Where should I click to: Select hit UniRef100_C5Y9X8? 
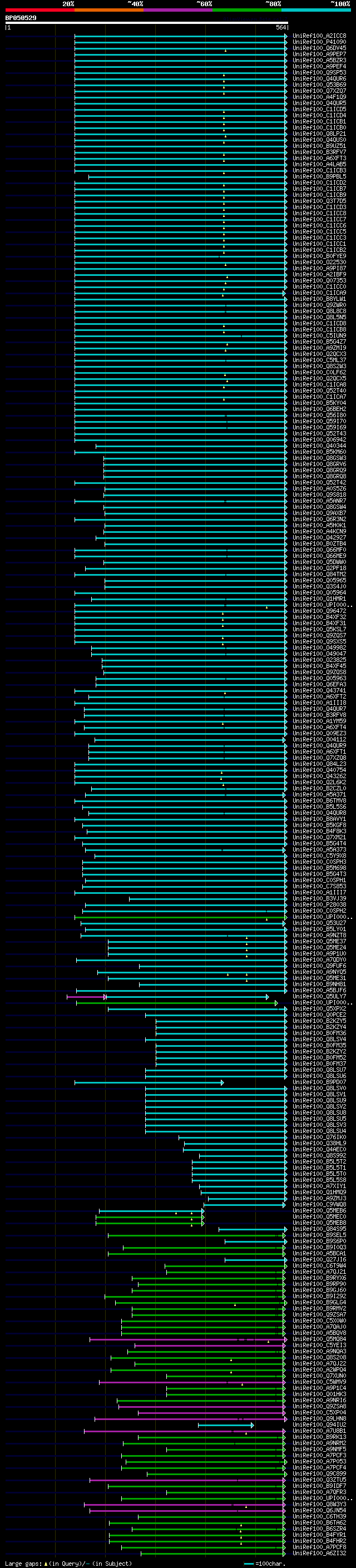coord(319,856)
